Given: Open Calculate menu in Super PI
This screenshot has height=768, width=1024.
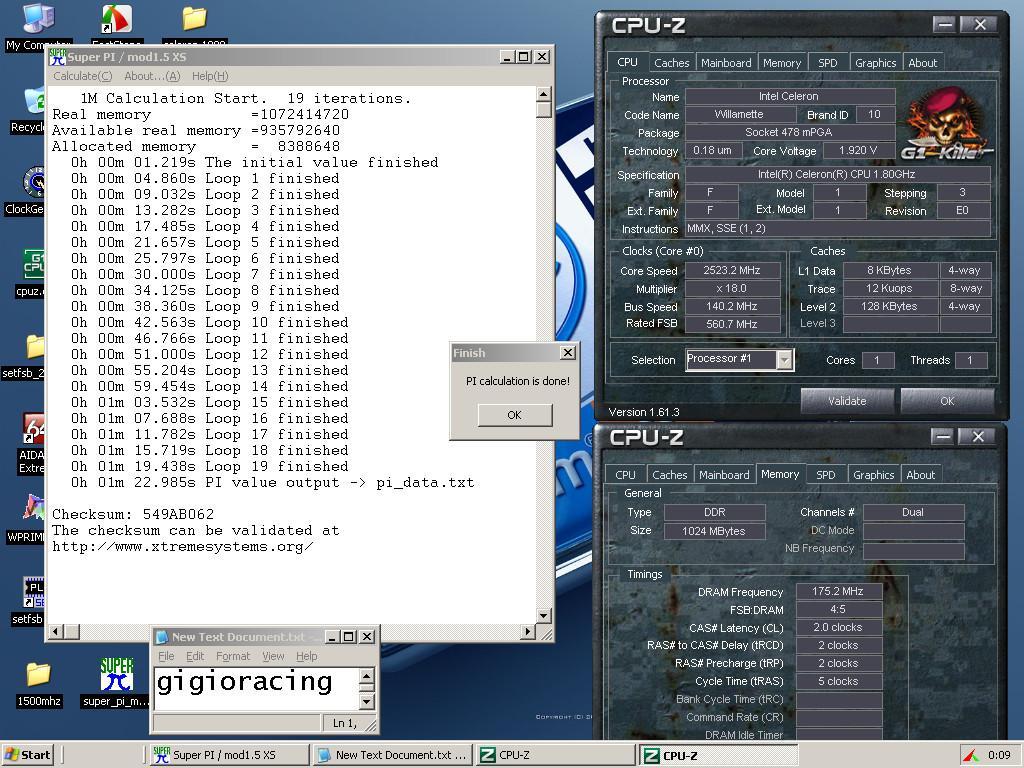Looking at the screenshot, I should click(x=82, y=76).
